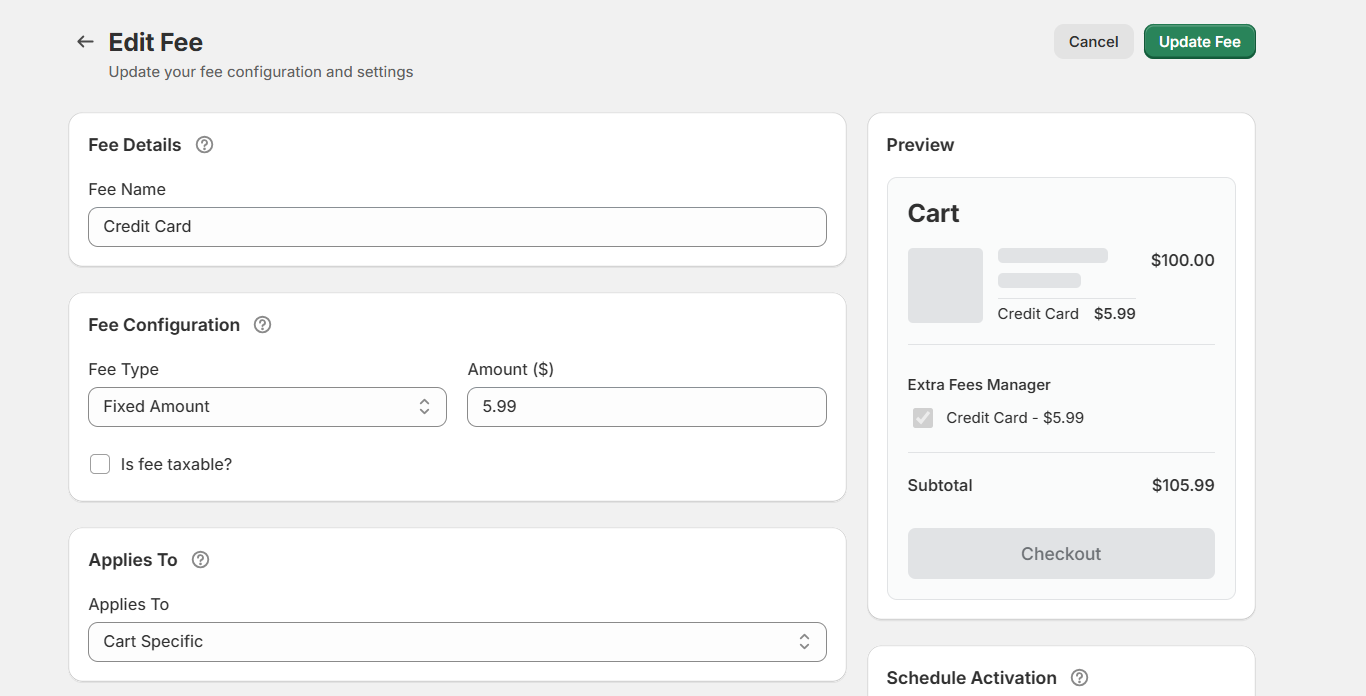Click inside the Fee Name field

pyautogui.click(x=457, y=227)
